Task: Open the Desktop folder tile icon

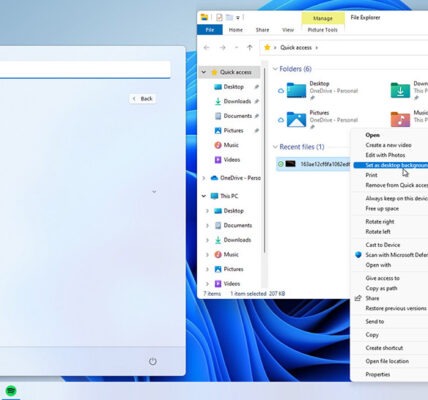Action: [x=296, y=90]
